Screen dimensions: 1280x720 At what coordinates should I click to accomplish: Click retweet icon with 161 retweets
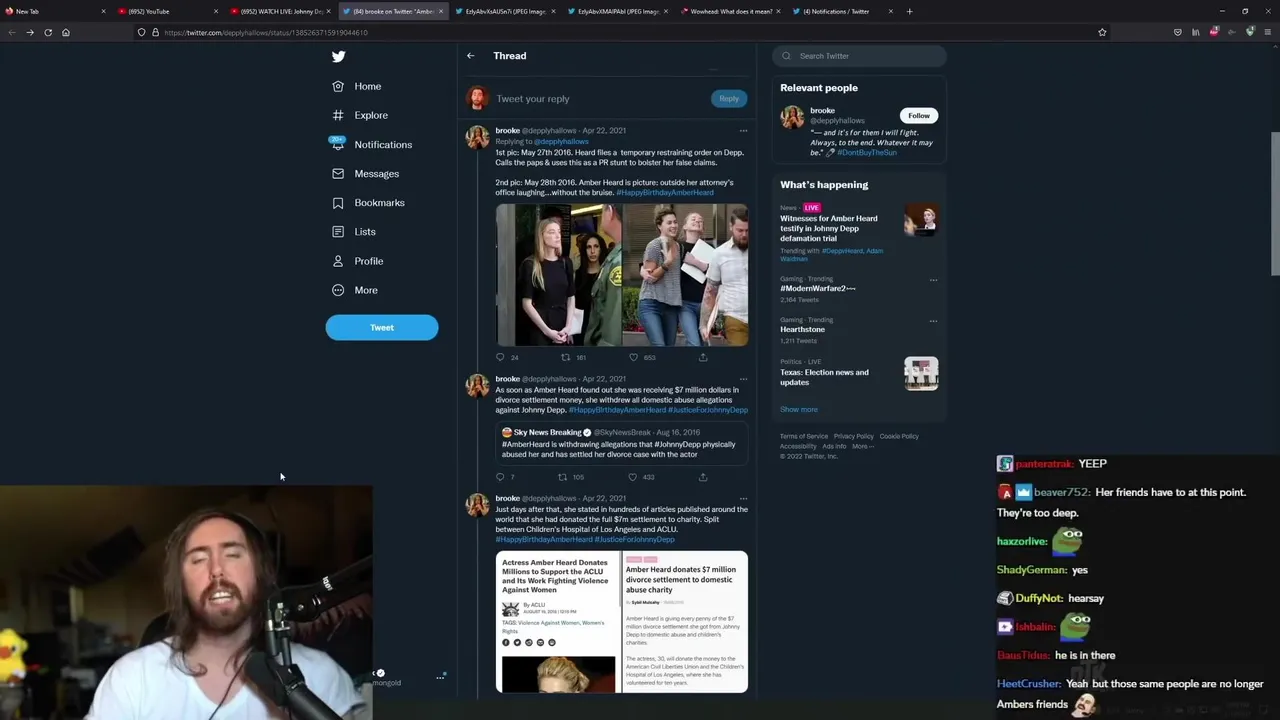[x=565, y=357]
